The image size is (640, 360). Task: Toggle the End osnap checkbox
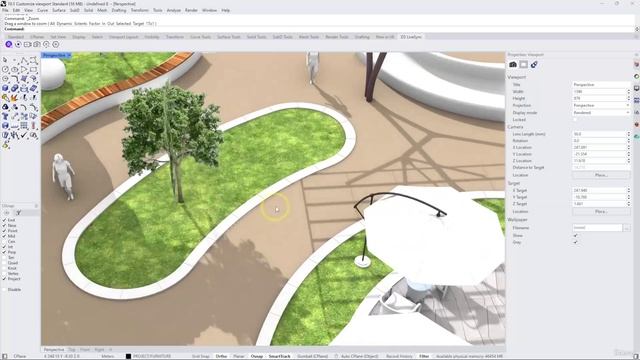4,220
